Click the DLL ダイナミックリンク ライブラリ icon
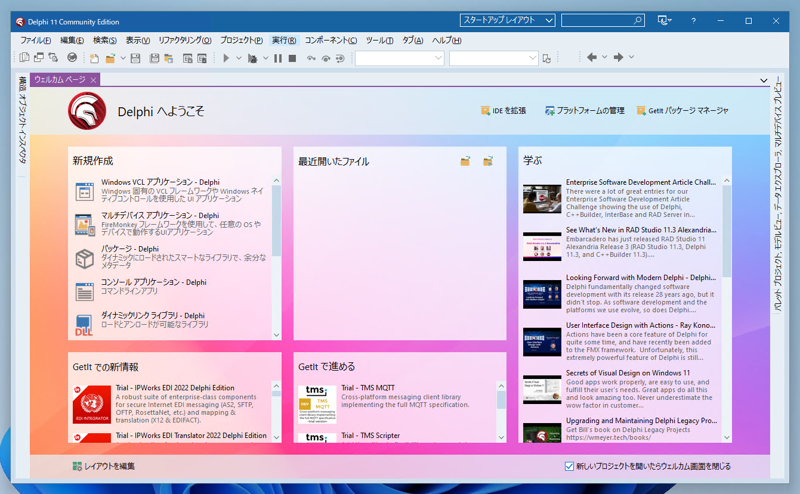Image resolution: width=800 pixels, height=494 pixels. point(84,325)
